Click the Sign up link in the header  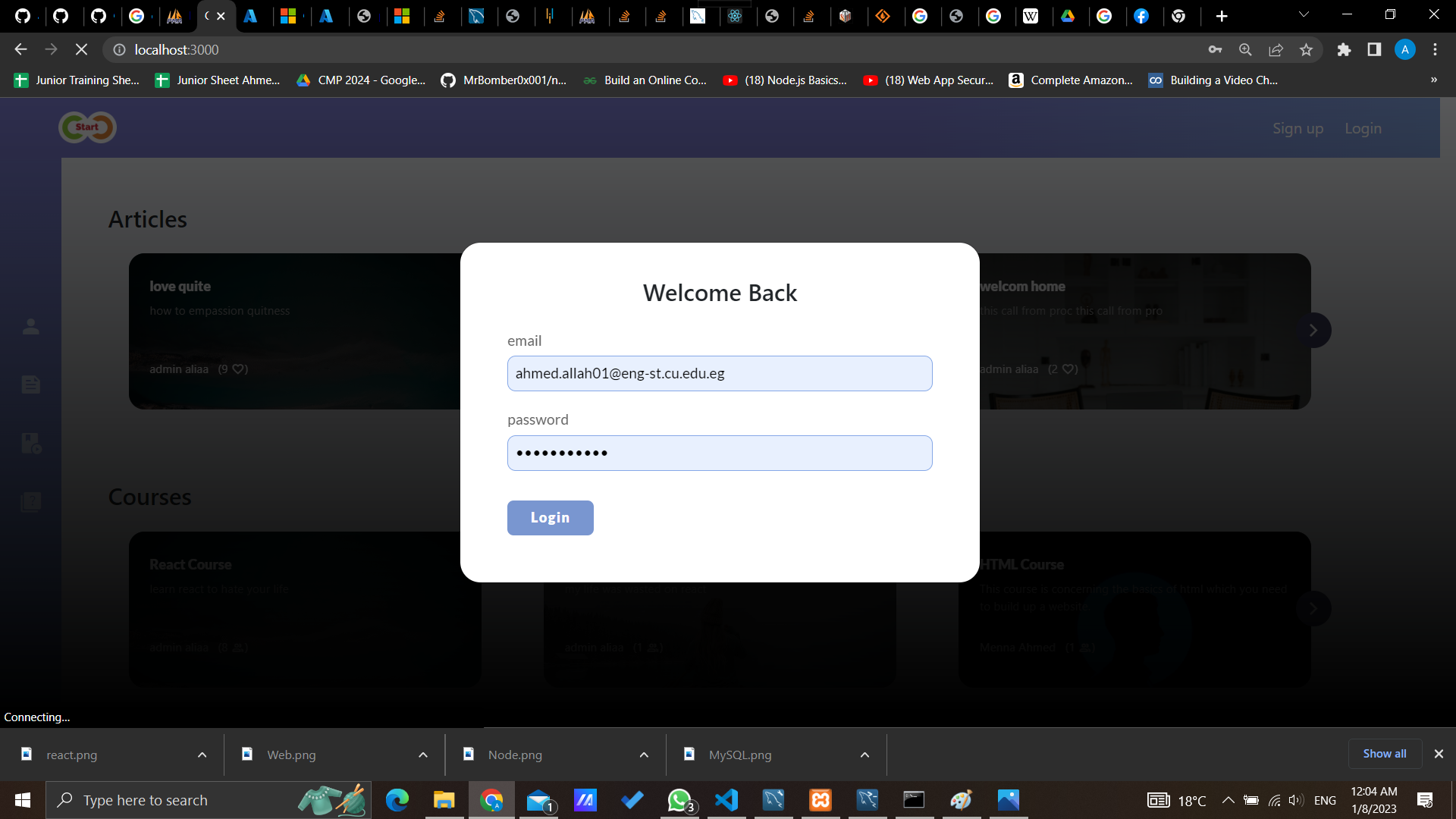click(x=1298, y=128)
